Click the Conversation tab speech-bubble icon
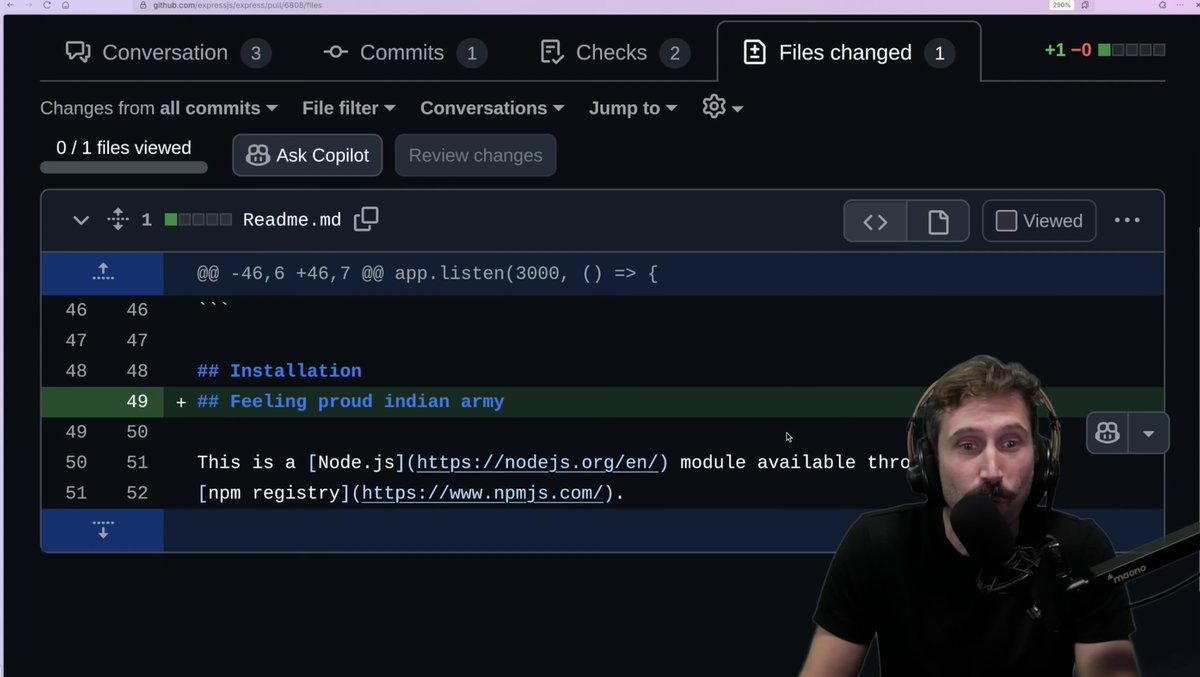The height and width of the screenshot is (677, 1200). point(78,52)
